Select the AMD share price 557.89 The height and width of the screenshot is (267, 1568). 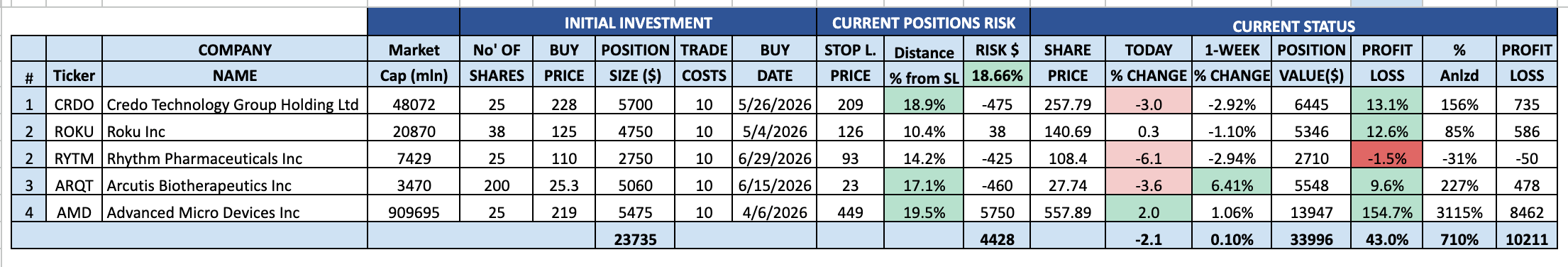click(x=1067, y=212)
